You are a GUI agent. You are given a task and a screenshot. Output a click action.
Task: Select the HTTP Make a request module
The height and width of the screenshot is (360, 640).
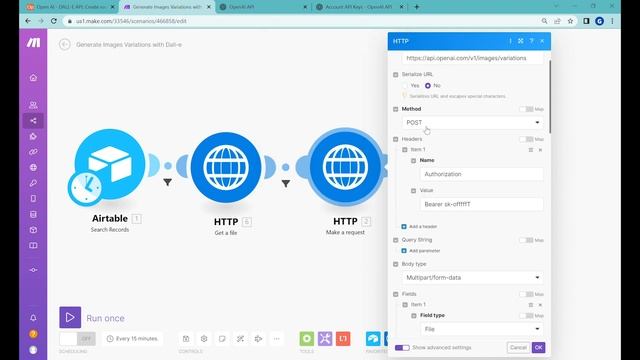click(345, 167)
